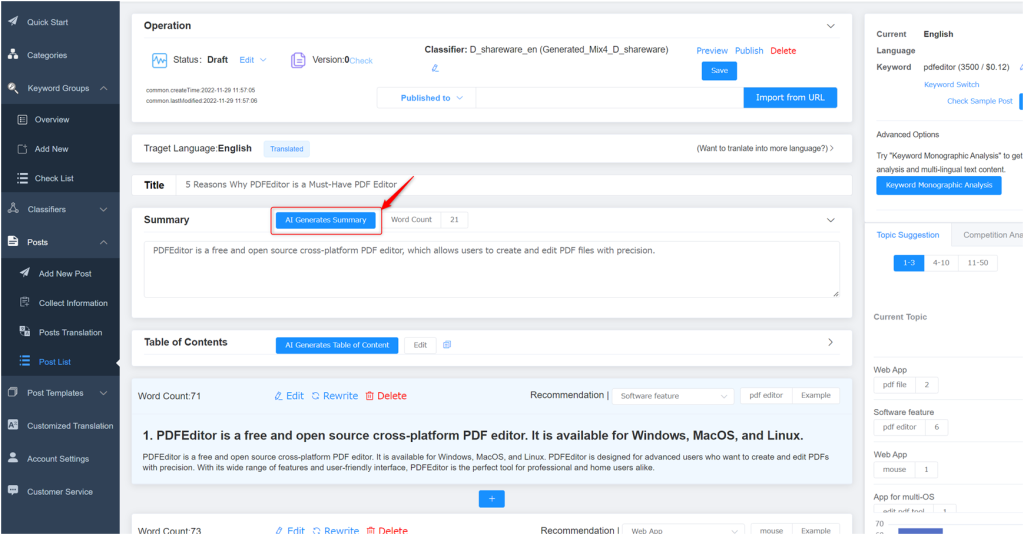Click the Collect Information icon
The width and height of the screenshot is (1024, 535).
click(25, 302)
